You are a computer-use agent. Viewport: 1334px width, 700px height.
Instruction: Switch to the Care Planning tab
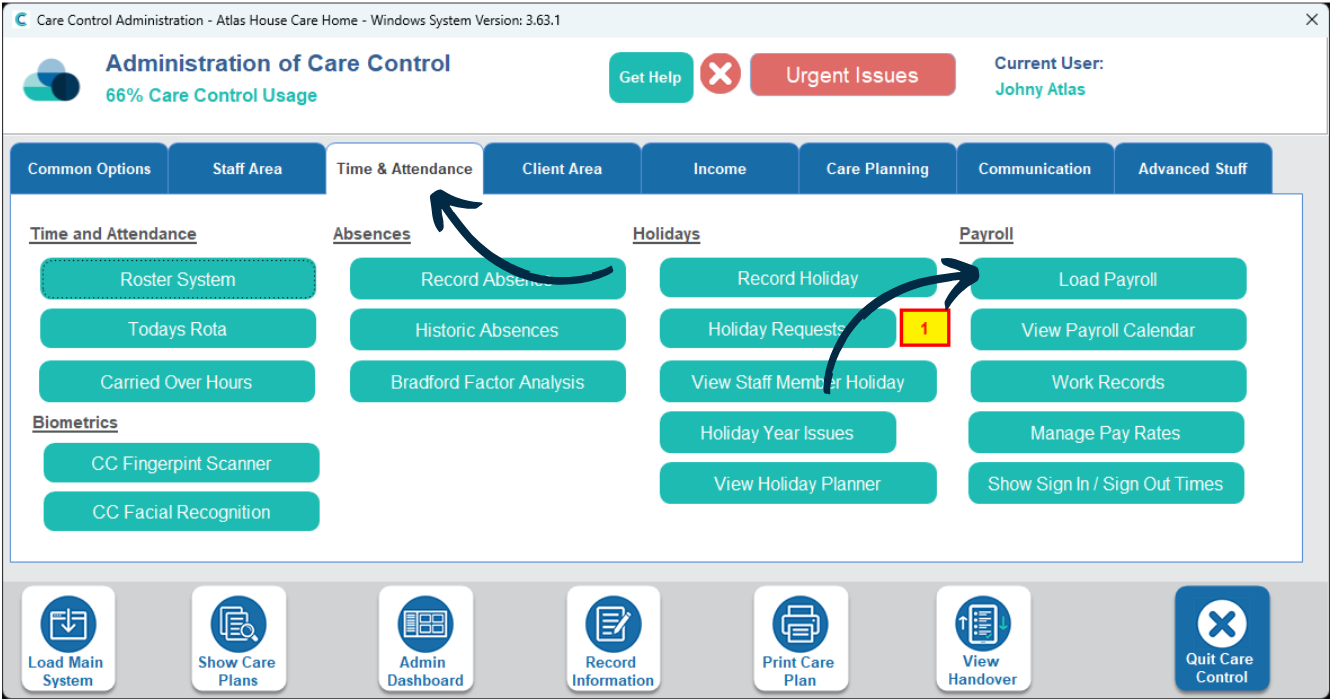877,169
